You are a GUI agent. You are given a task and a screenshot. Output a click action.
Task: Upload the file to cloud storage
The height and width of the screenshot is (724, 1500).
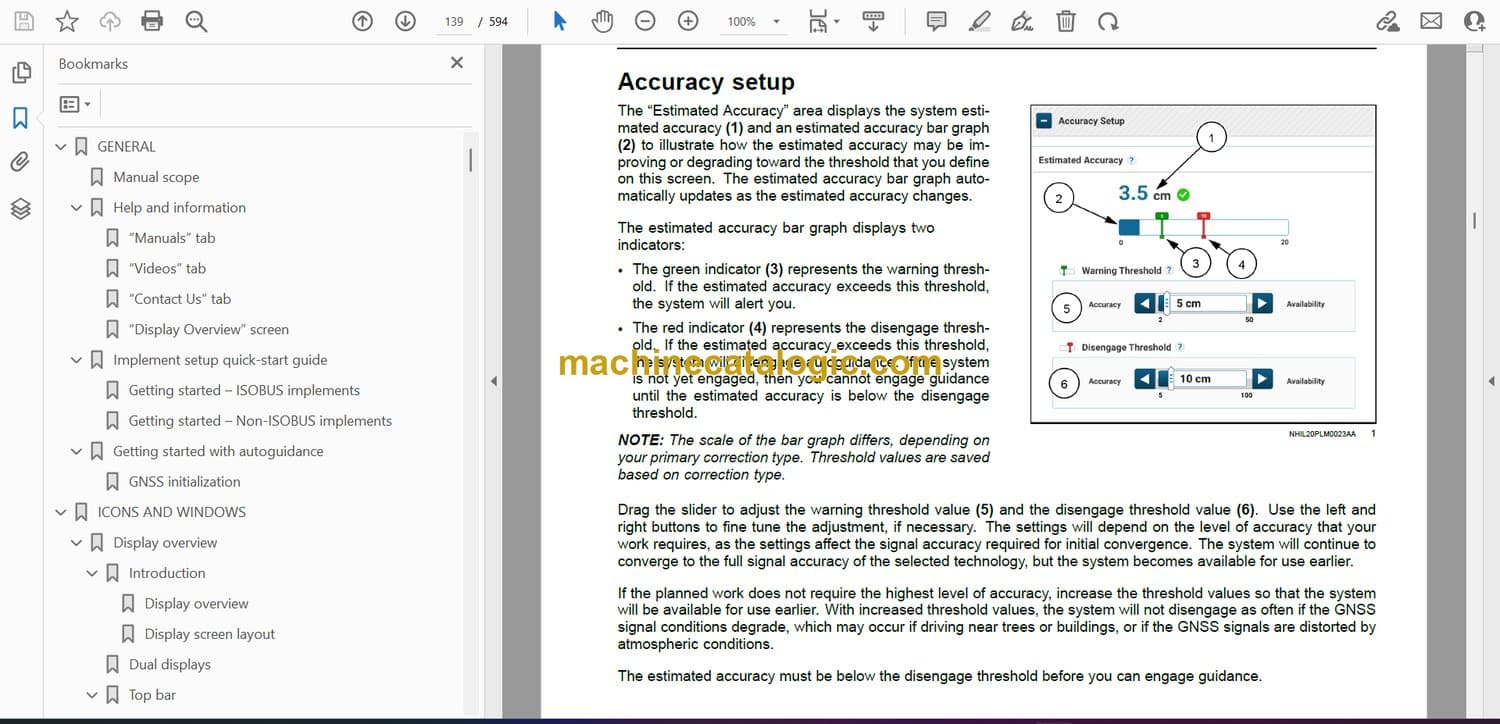click(110, 21)
